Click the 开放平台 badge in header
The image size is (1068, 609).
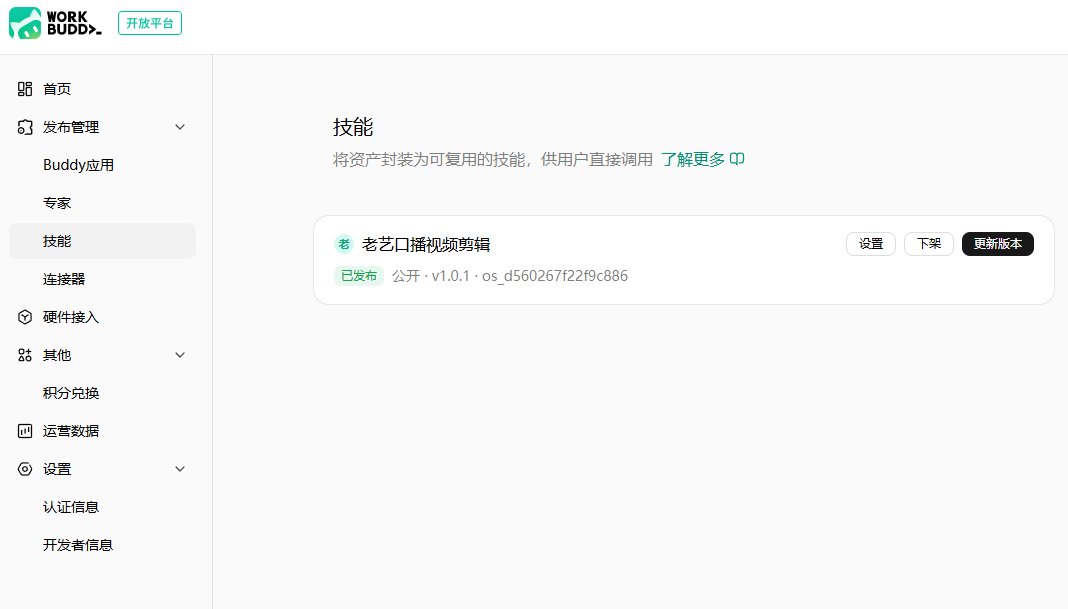pyautogui.click(x=150, y=23)
